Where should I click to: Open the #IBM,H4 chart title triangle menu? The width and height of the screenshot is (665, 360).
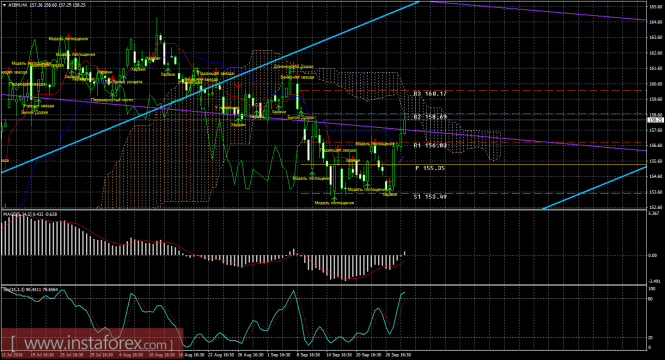tap(4, 6)
